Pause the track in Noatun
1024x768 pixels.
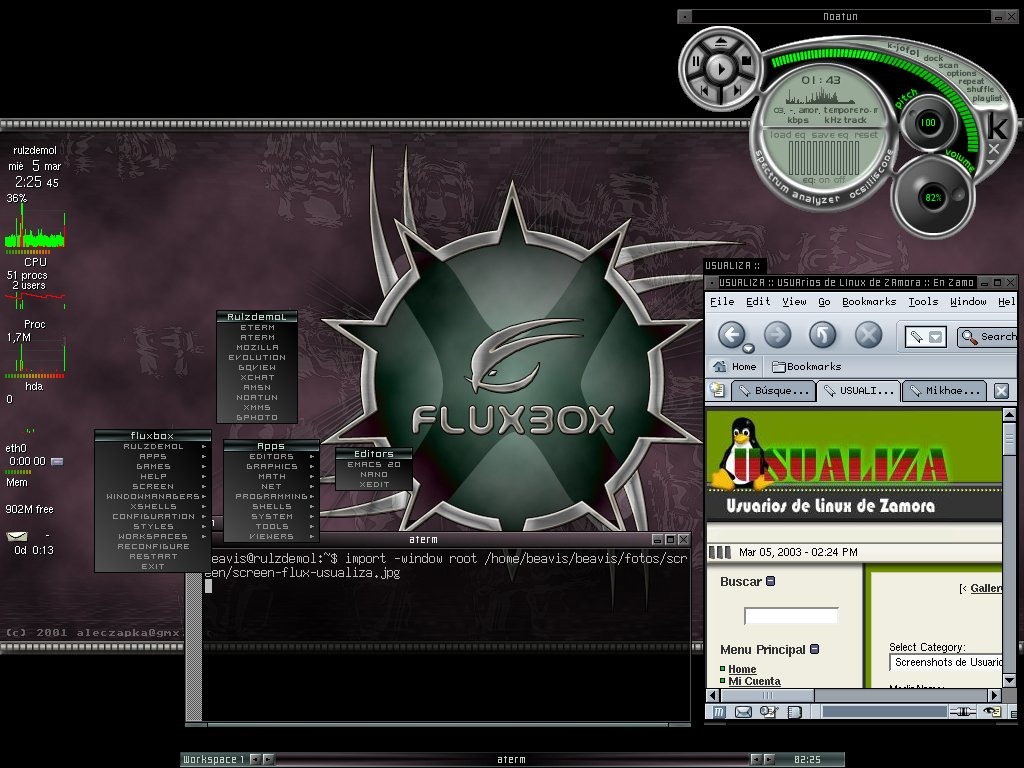pos(696,63)
